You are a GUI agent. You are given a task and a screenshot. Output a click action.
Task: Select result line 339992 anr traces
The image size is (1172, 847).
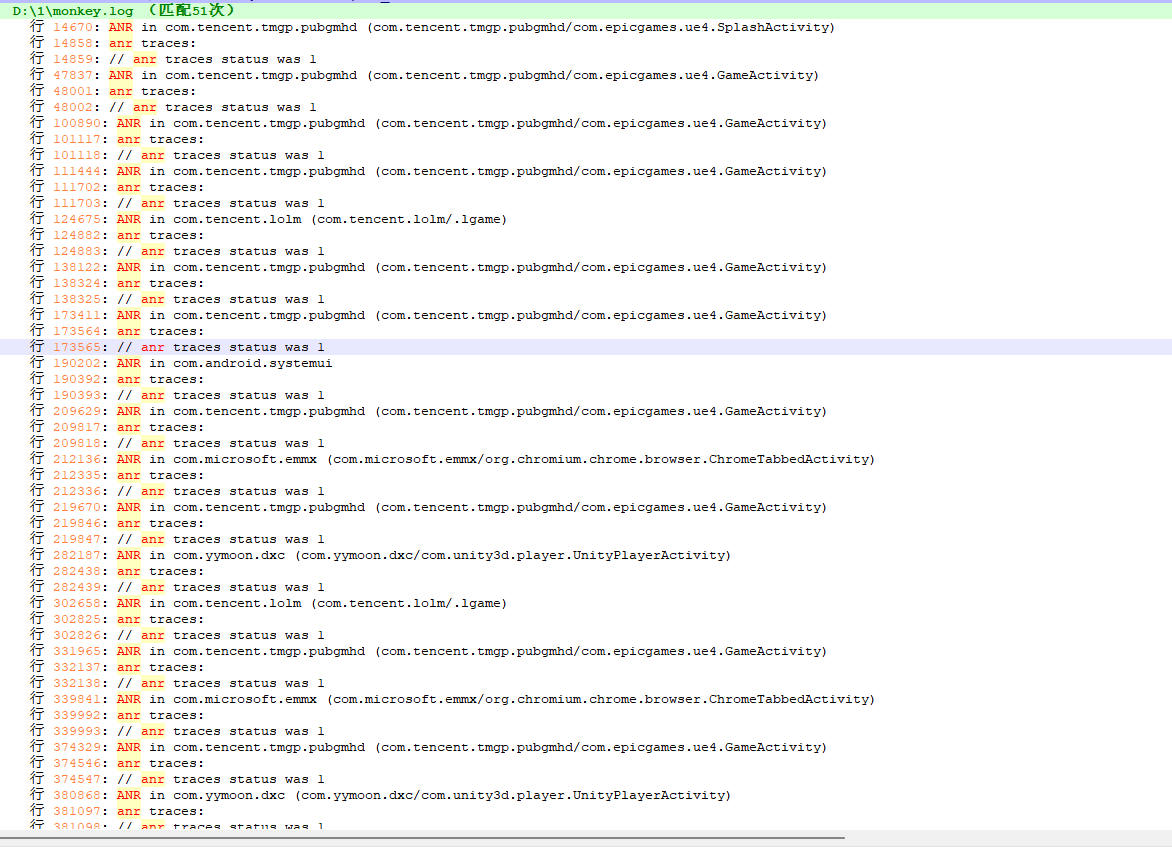pyautogui.click(x=586, y=715)
